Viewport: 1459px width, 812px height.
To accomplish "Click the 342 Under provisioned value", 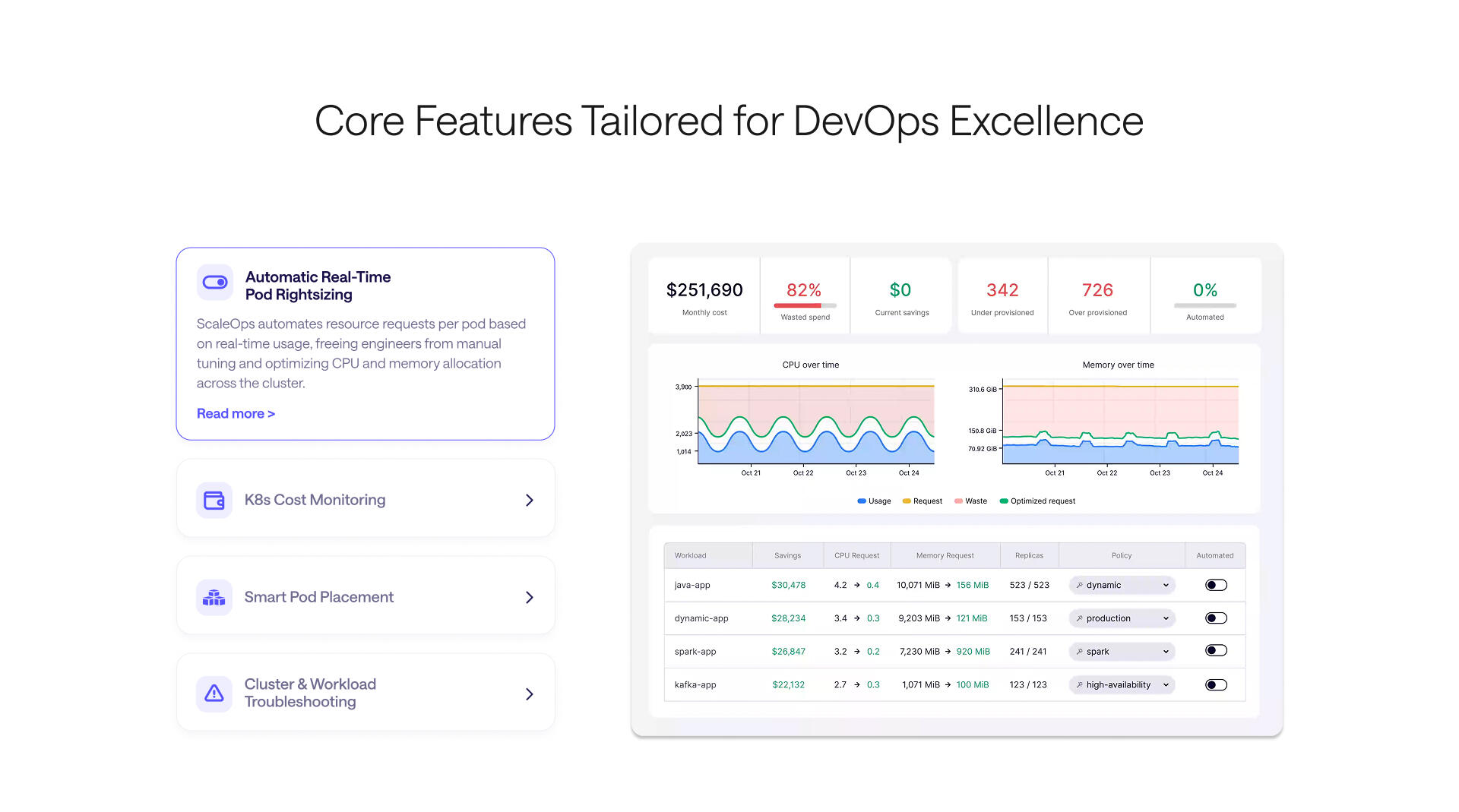I will pos(1002,290).
